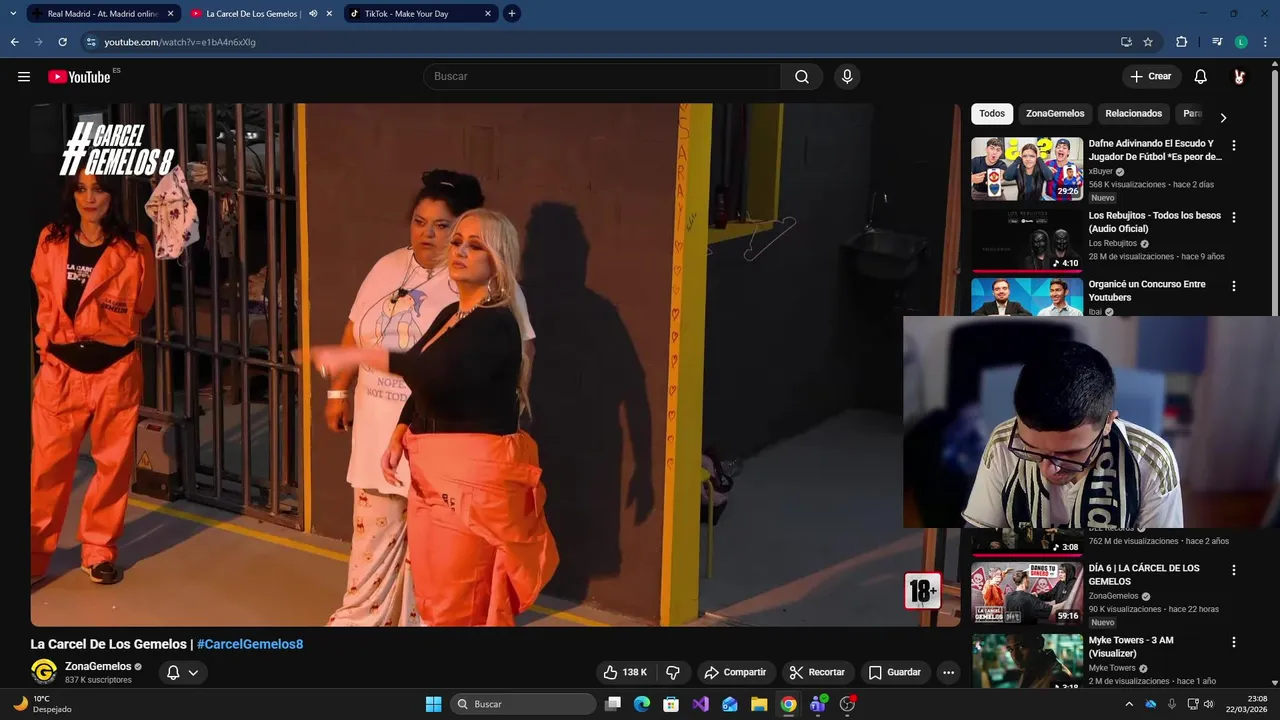Open the Chrome extensions puzzle icon

click(x=1182, y=42)
